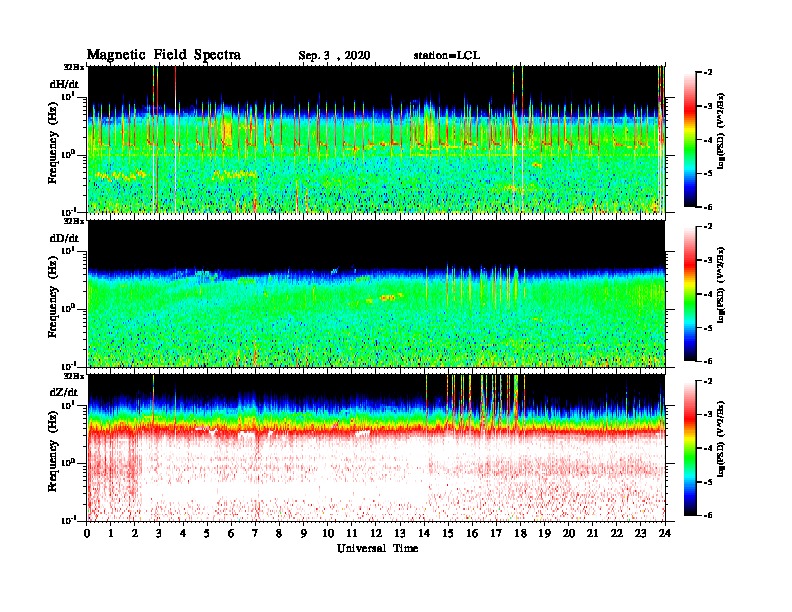Click hour "22" on Universal Time axis
Screen dimensions: 792x612
[x=616, y=533]
